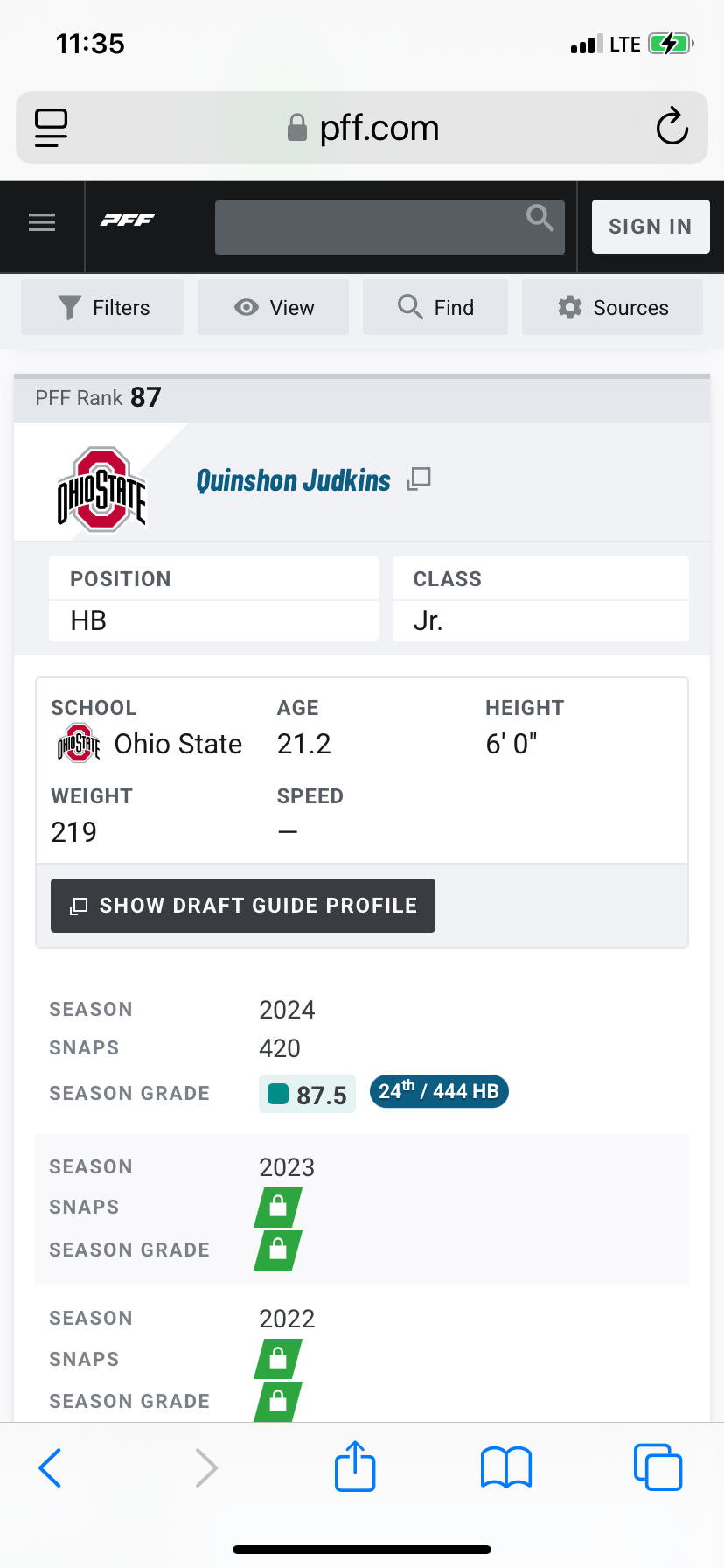Open the View options
Image resolution: width=724 pixels, height=1568 pixels.
click(274, 308)
